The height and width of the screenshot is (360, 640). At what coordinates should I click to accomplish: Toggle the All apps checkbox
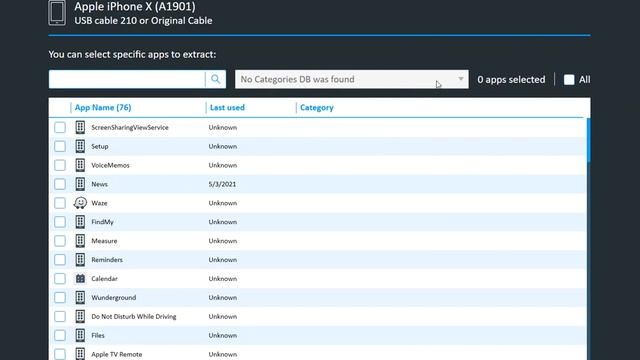(569, 80)
